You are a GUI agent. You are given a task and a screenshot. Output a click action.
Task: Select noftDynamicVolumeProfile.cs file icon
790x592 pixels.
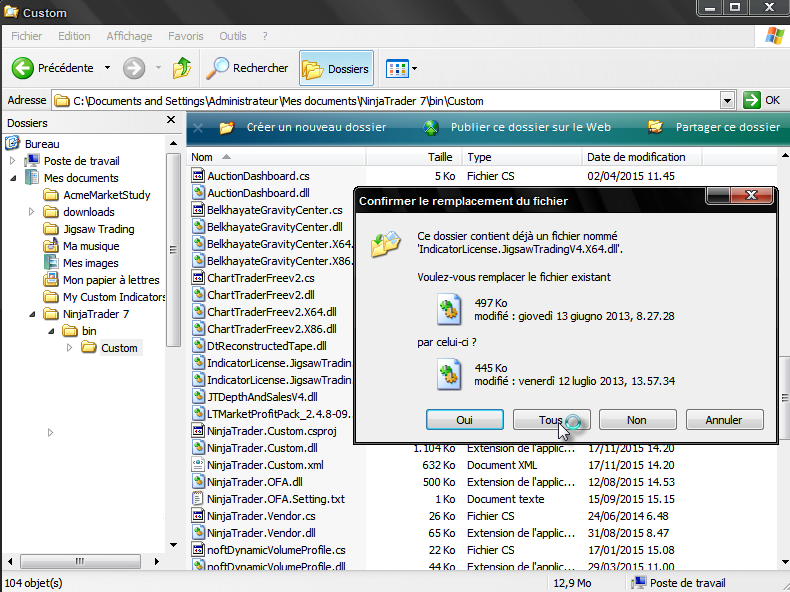click(x=198, y=550)
